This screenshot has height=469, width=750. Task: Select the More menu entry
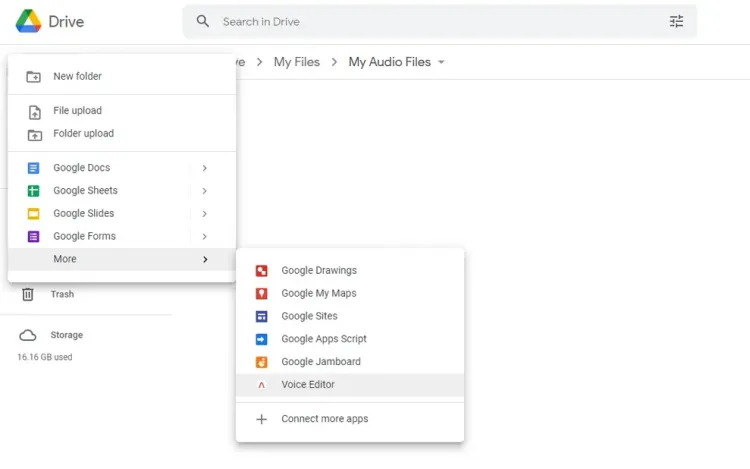tap(122, 259)
